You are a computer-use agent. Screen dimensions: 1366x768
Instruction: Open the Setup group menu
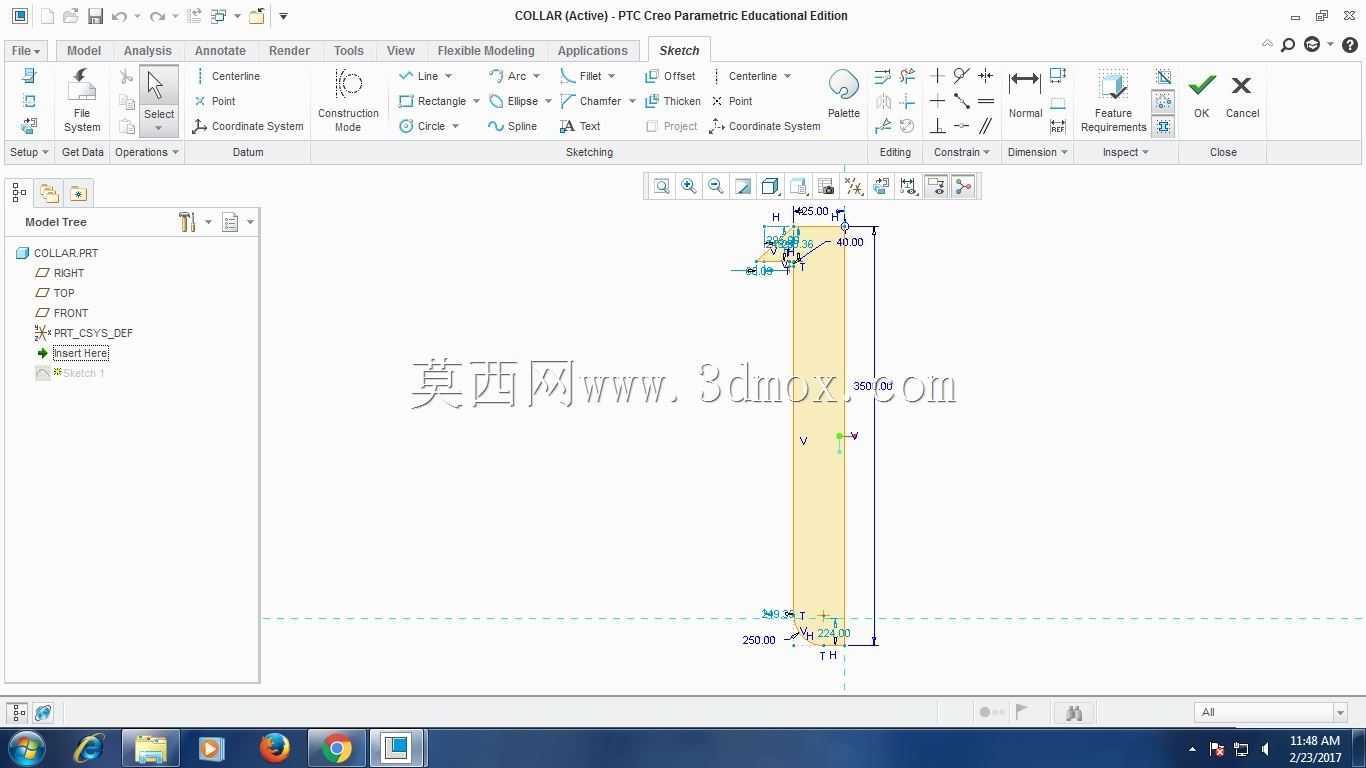[29, 152]
